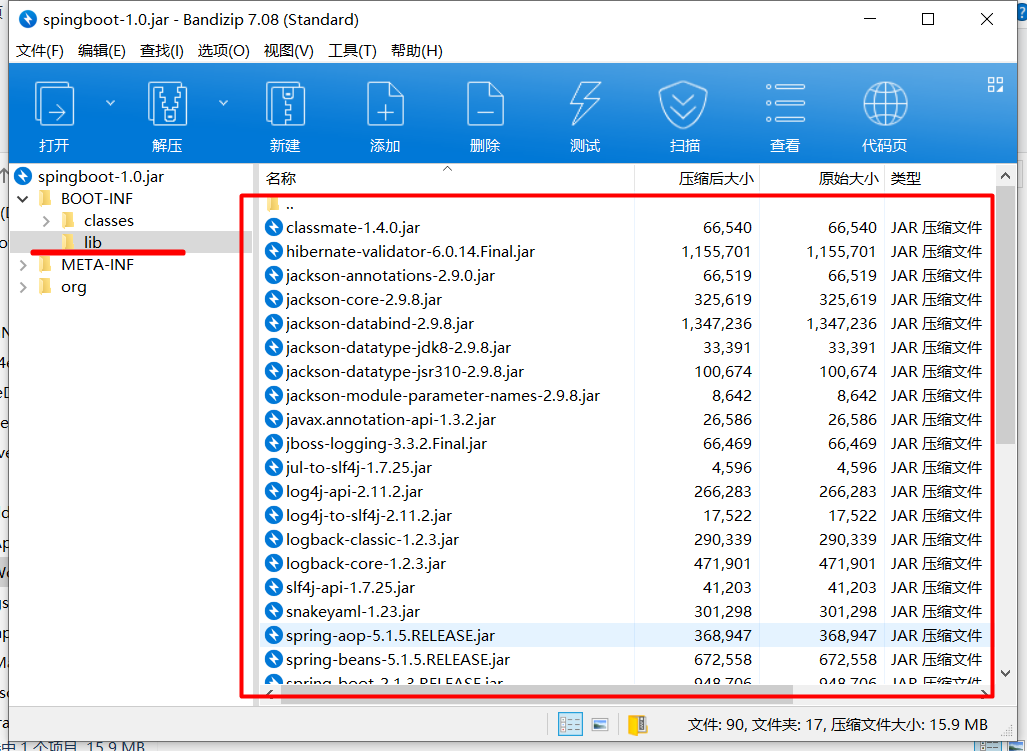Click jackson-annotations-2.9.0.jar file icon
The image size is (1027, 751).
tap(273, 275)
